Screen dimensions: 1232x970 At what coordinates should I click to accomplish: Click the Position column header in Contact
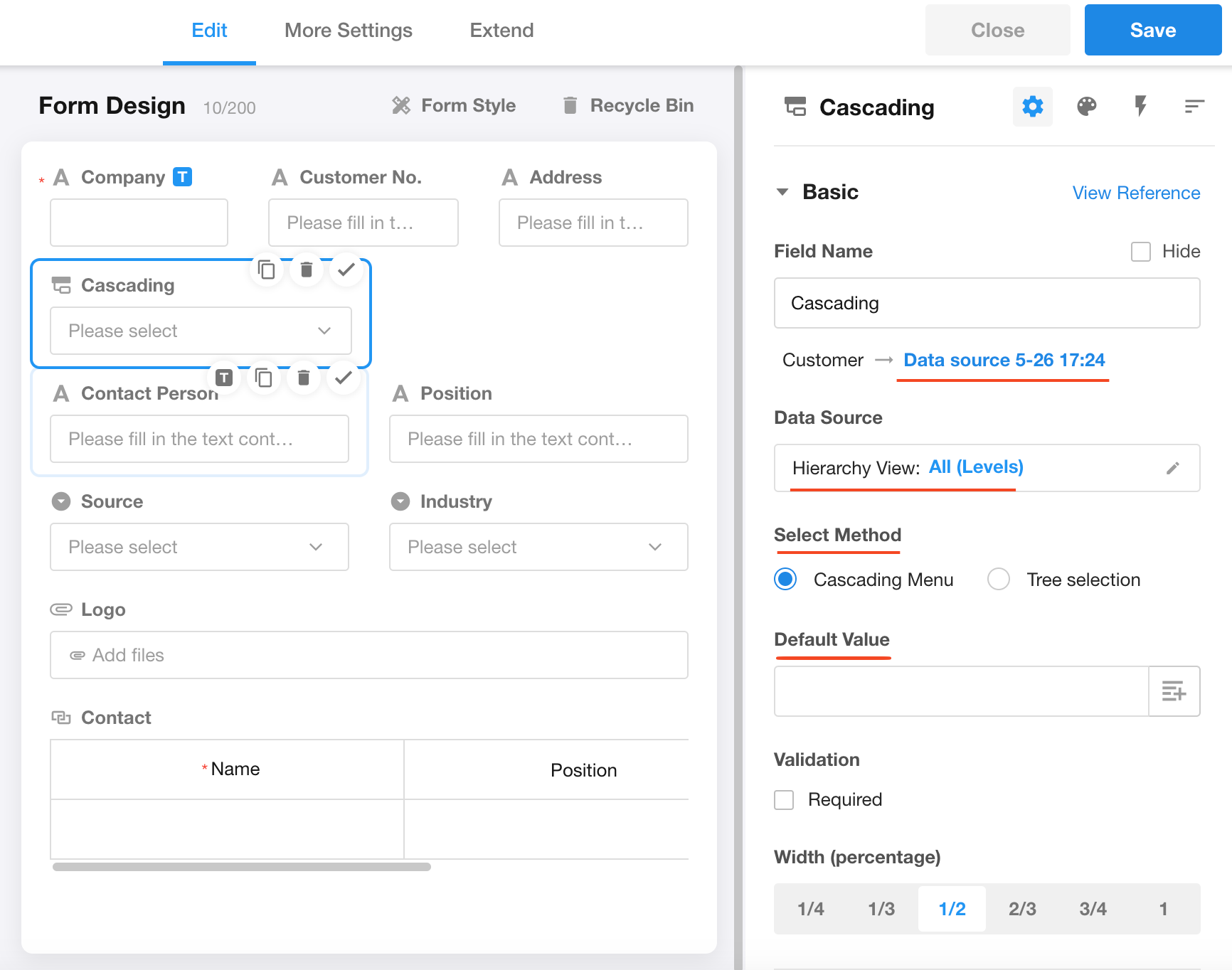tap(547, 769)
